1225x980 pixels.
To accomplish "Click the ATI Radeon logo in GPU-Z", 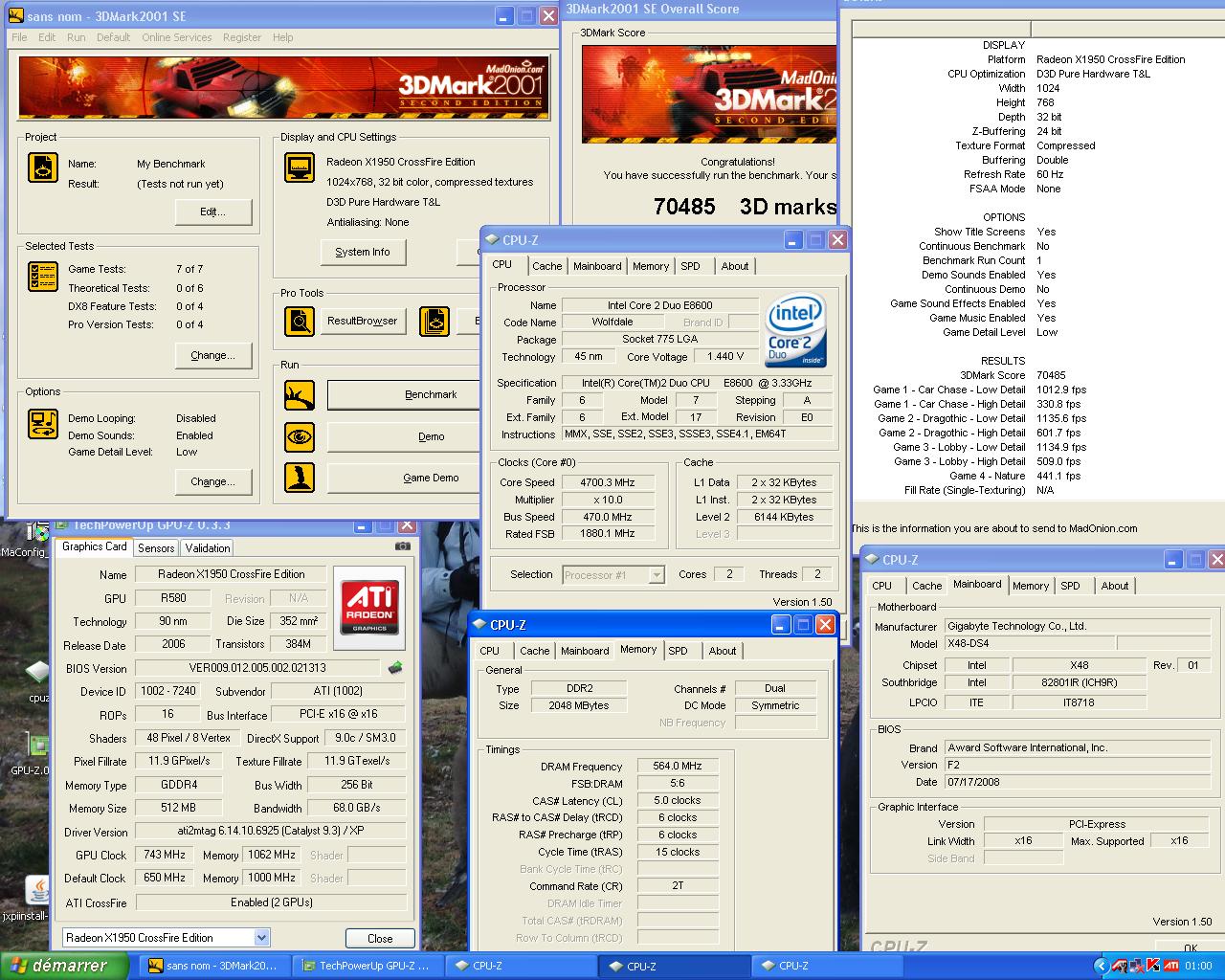I will click(369, 608).
